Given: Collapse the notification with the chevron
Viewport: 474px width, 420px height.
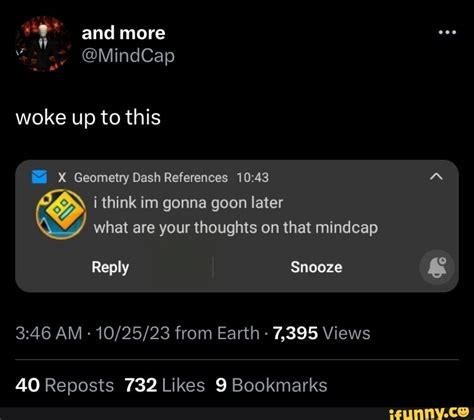Looking at the screenshot, I should [436, 177].
